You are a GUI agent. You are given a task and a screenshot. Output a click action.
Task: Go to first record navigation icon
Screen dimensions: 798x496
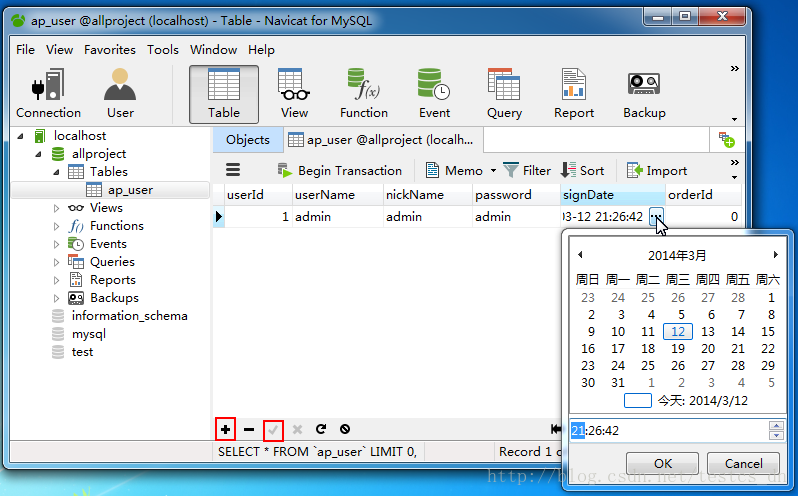pyautogui.click(x=556, y=429)
